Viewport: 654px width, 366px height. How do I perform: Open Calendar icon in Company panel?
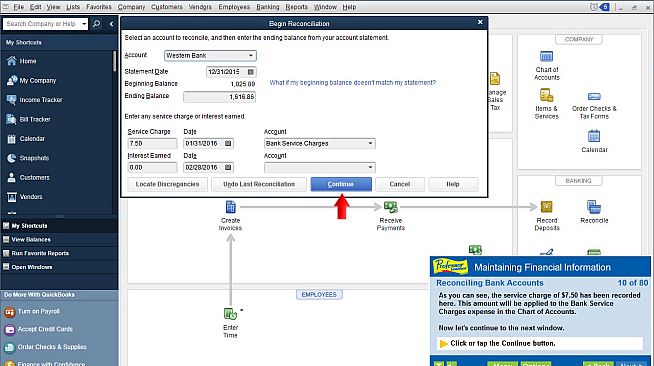tap(594, 136)
